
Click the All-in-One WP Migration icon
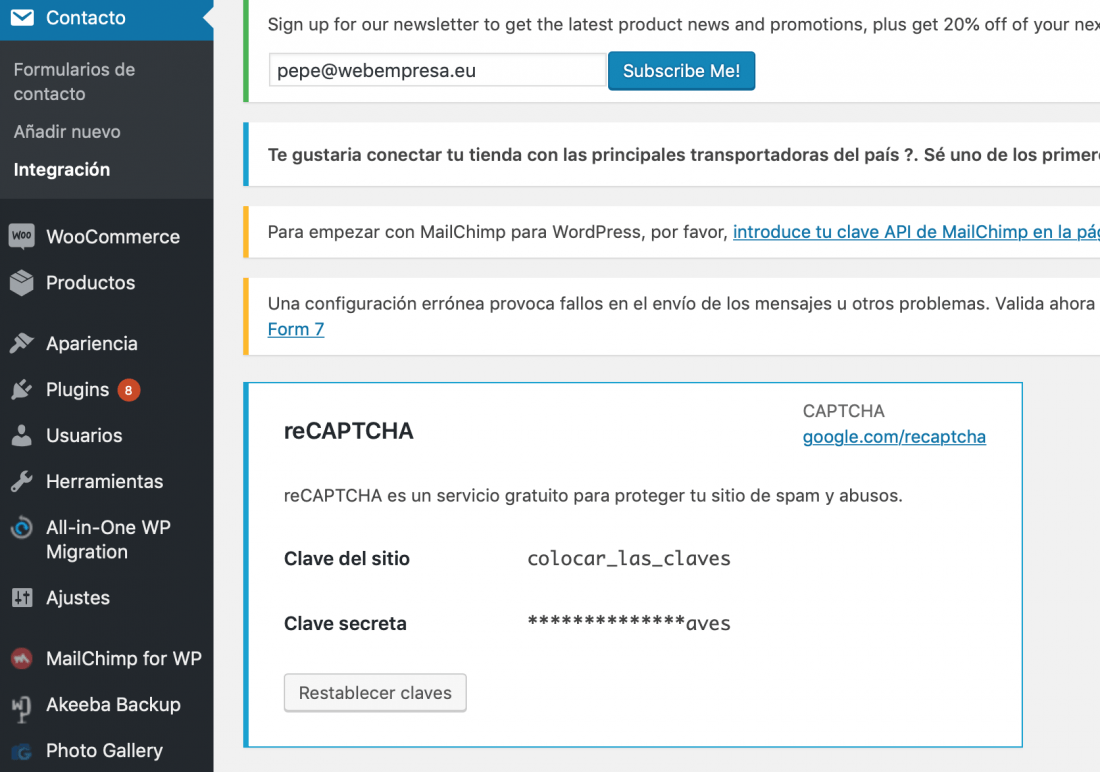coord(22,527)
